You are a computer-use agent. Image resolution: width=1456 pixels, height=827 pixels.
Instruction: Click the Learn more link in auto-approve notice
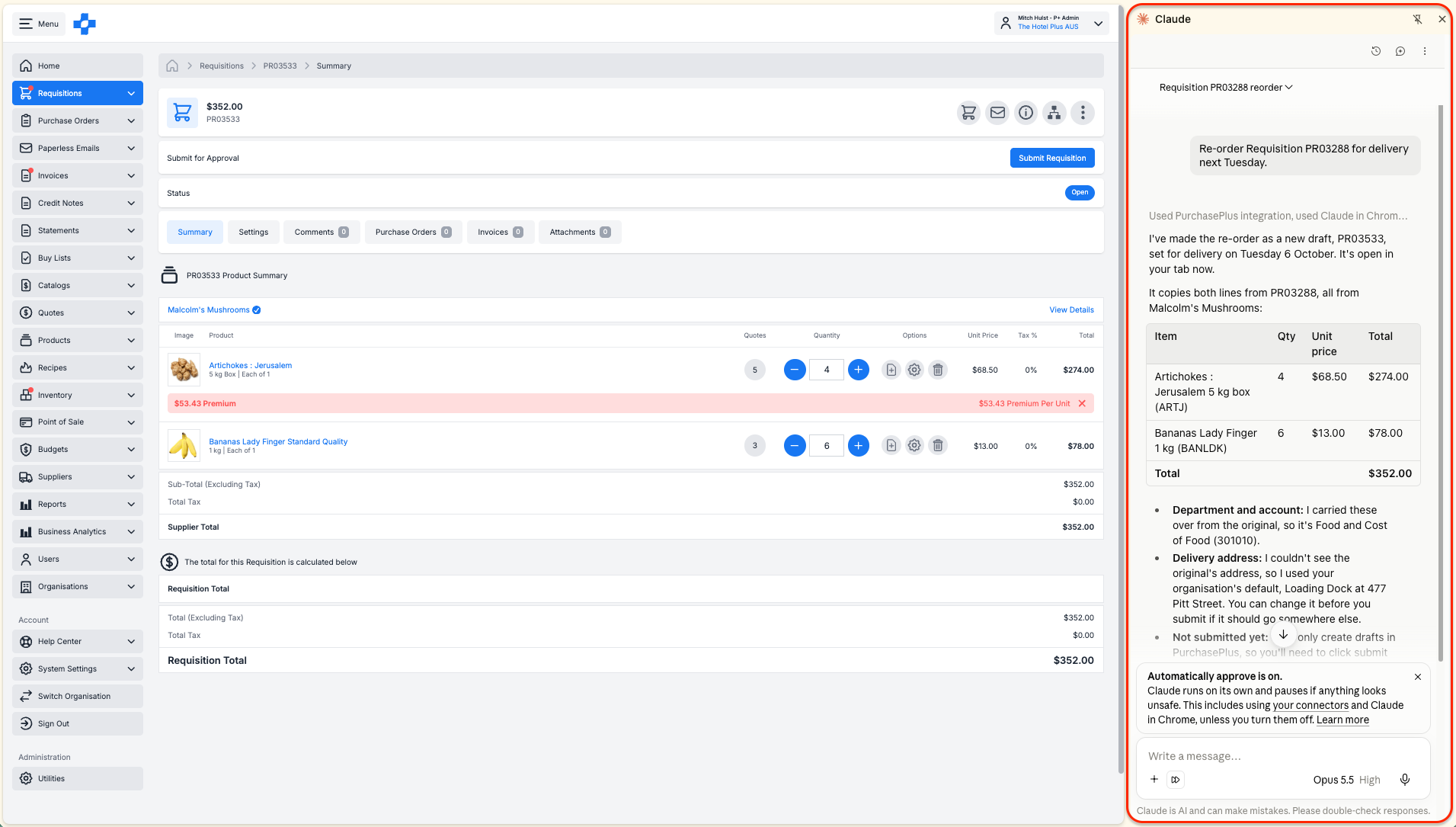1342,720
